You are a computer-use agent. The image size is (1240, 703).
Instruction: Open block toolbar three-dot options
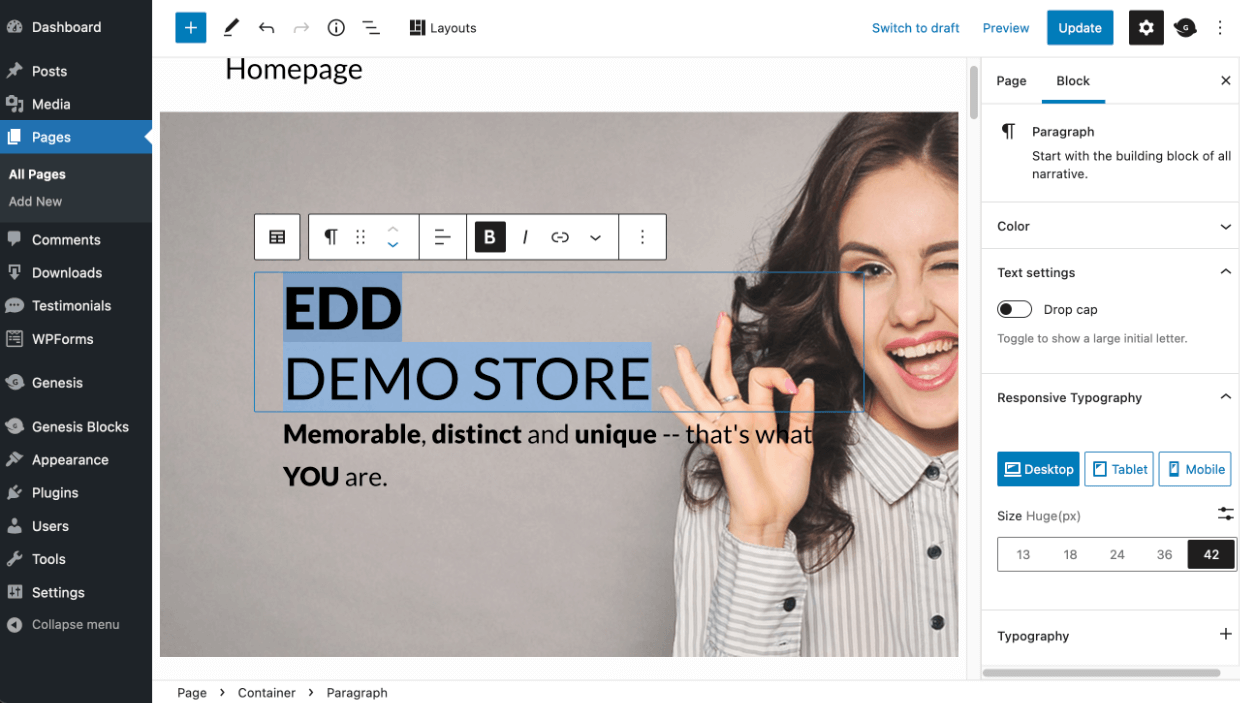tap(643, 237)
